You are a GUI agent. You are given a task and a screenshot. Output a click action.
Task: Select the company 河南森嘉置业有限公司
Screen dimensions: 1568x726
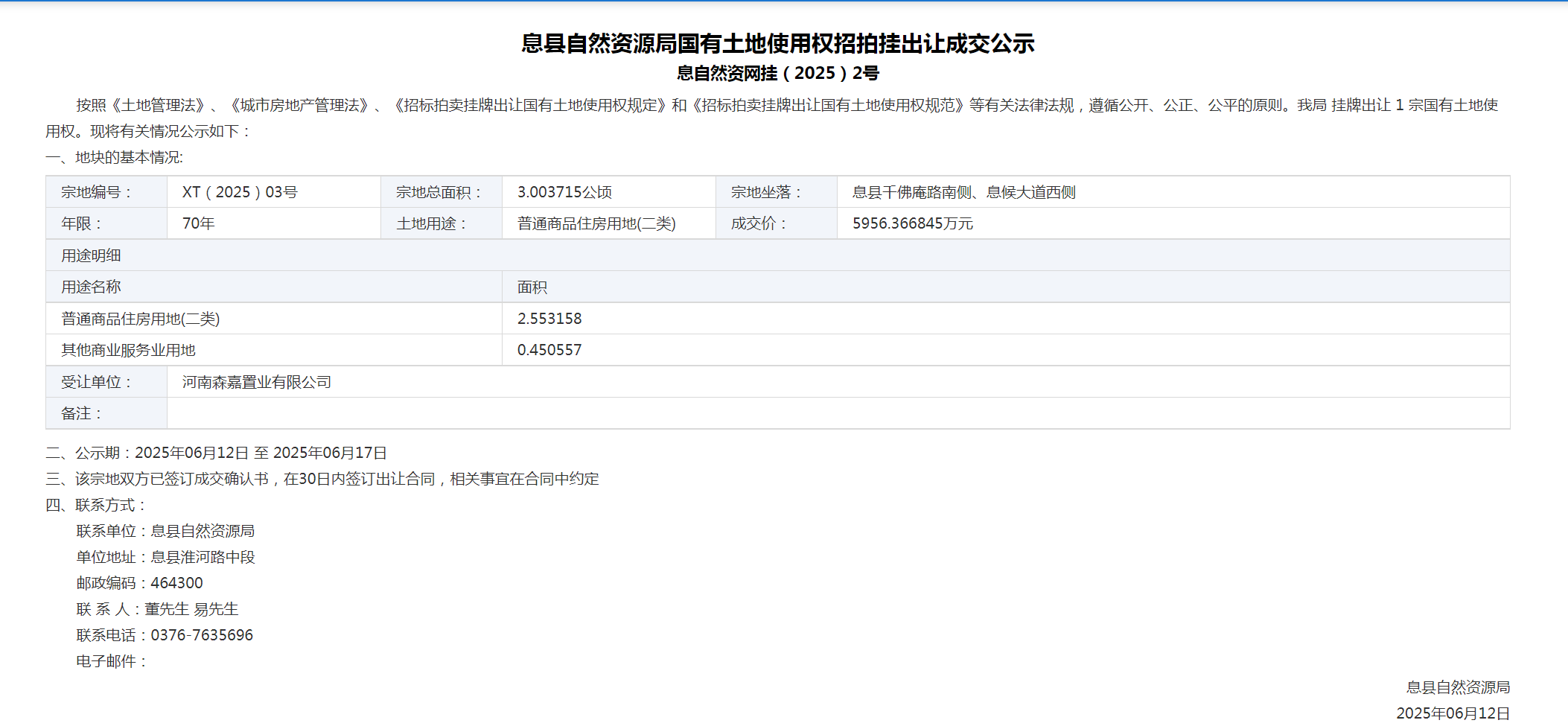(x=257, y=382)
